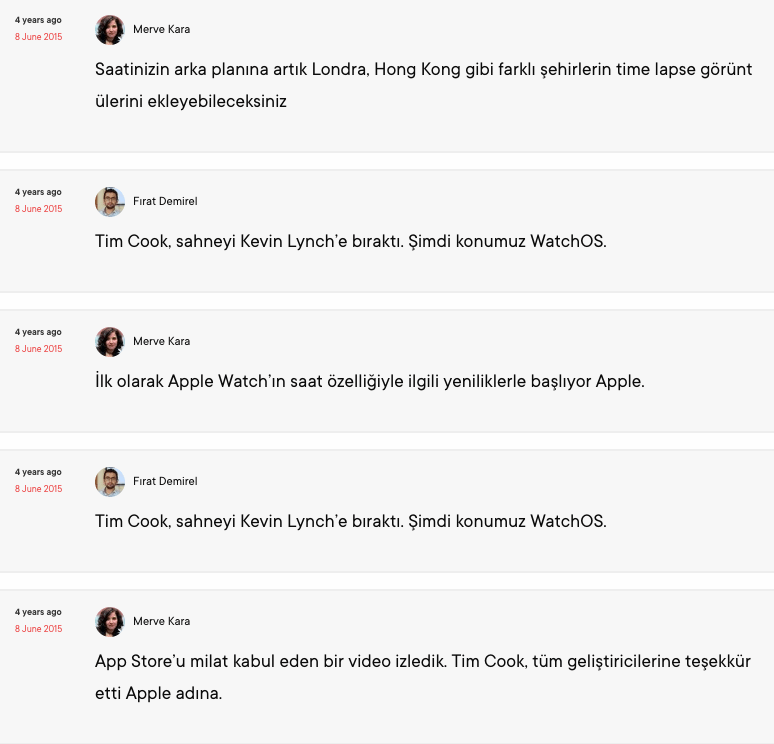Click Merve Kara's avatar on the App Store video post

tap(110, 622)
